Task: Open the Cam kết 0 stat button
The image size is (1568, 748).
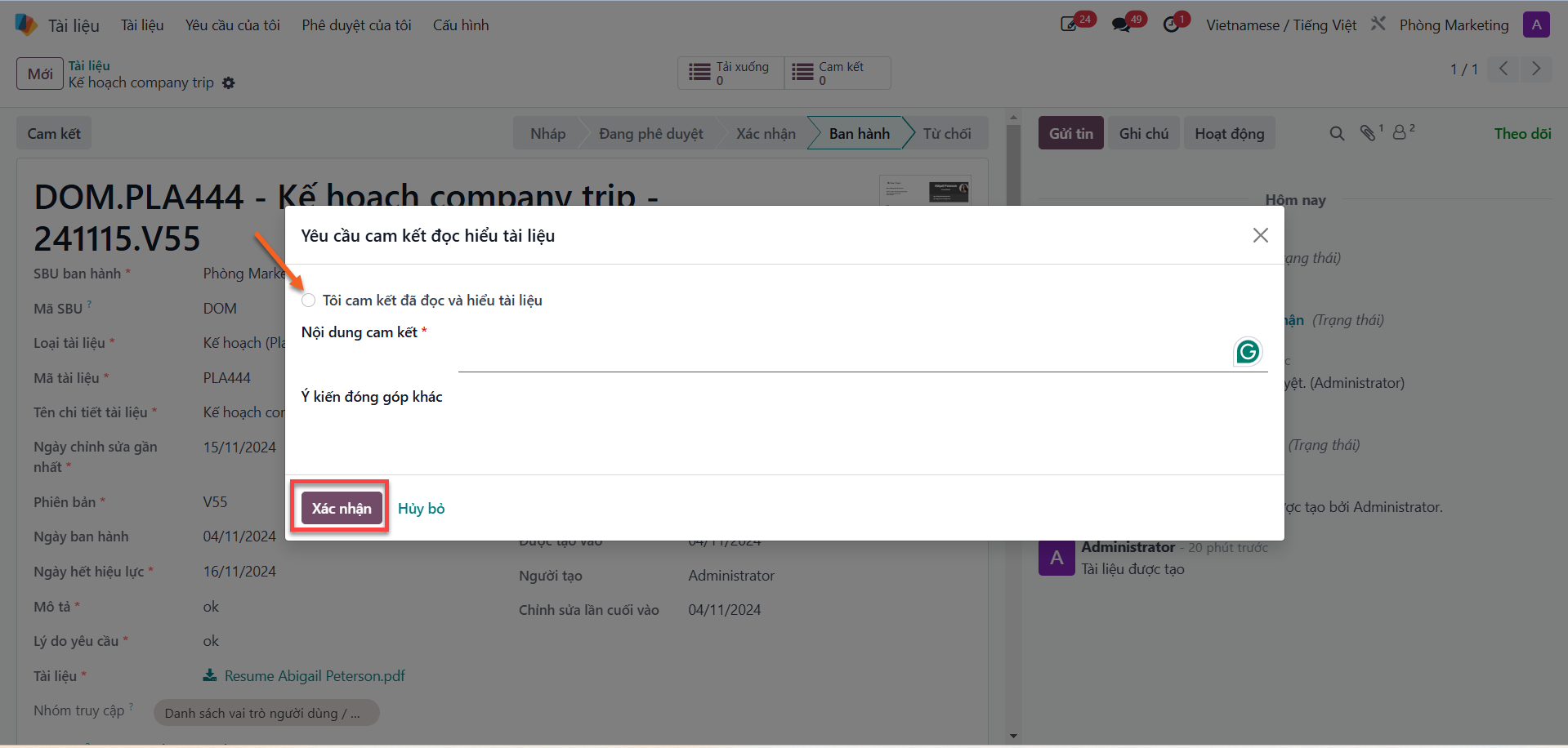Action: [x=838, y=73]
